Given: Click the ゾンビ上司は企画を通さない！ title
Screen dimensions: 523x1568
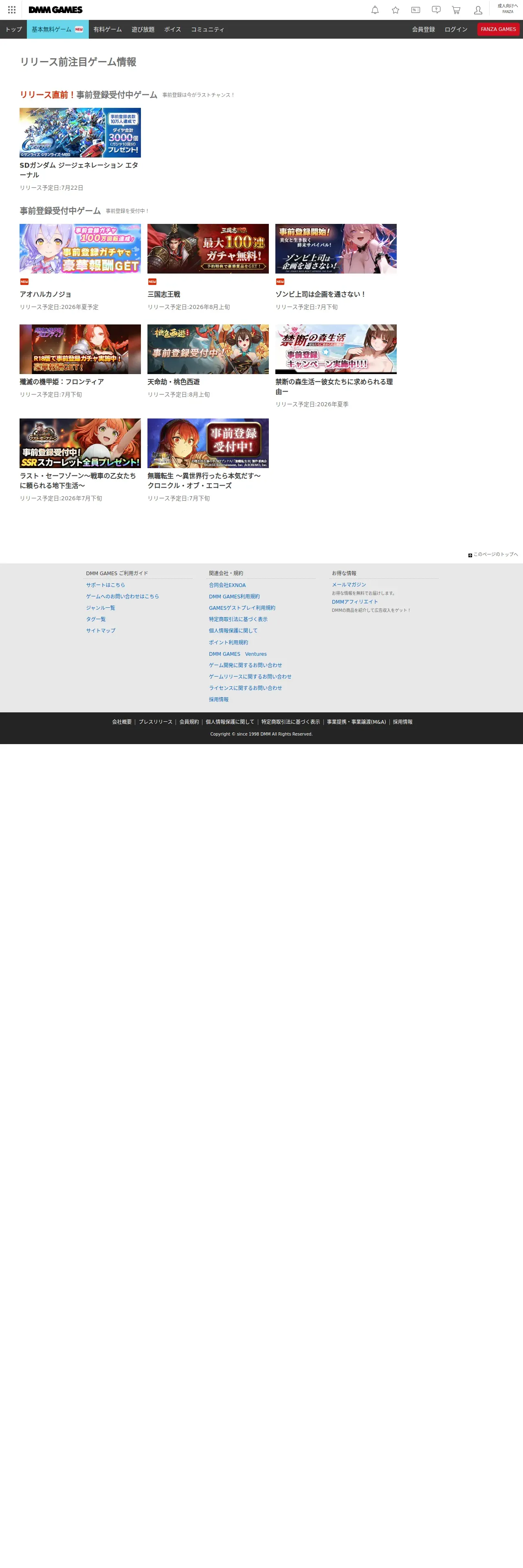Looking at the screenshot, I should pyautogui.click(x=321, y=294).
